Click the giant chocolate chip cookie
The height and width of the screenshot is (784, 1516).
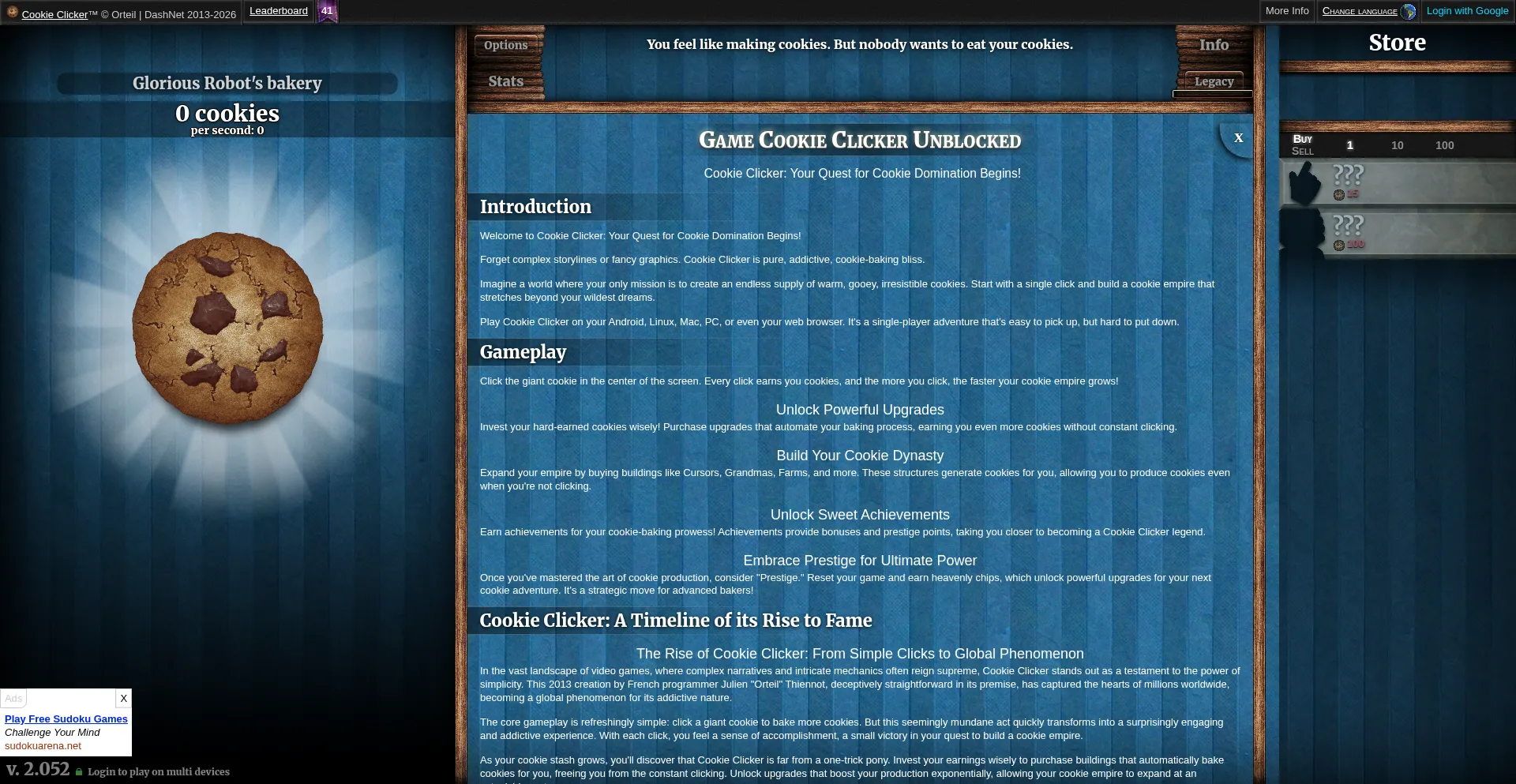click(227, 328)
